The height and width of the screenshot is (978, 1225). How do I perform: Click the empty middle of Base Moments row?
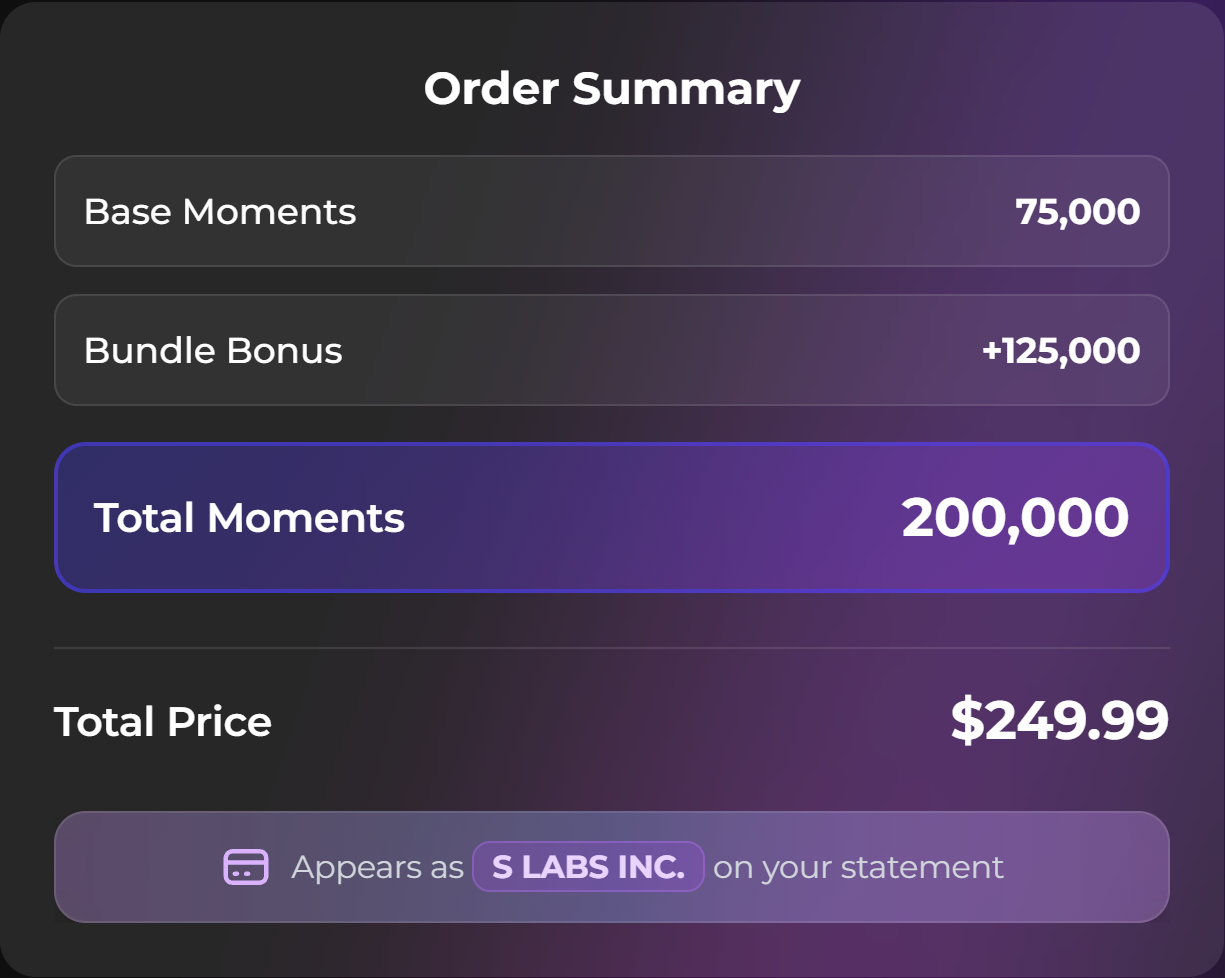(x=680, y=212)
